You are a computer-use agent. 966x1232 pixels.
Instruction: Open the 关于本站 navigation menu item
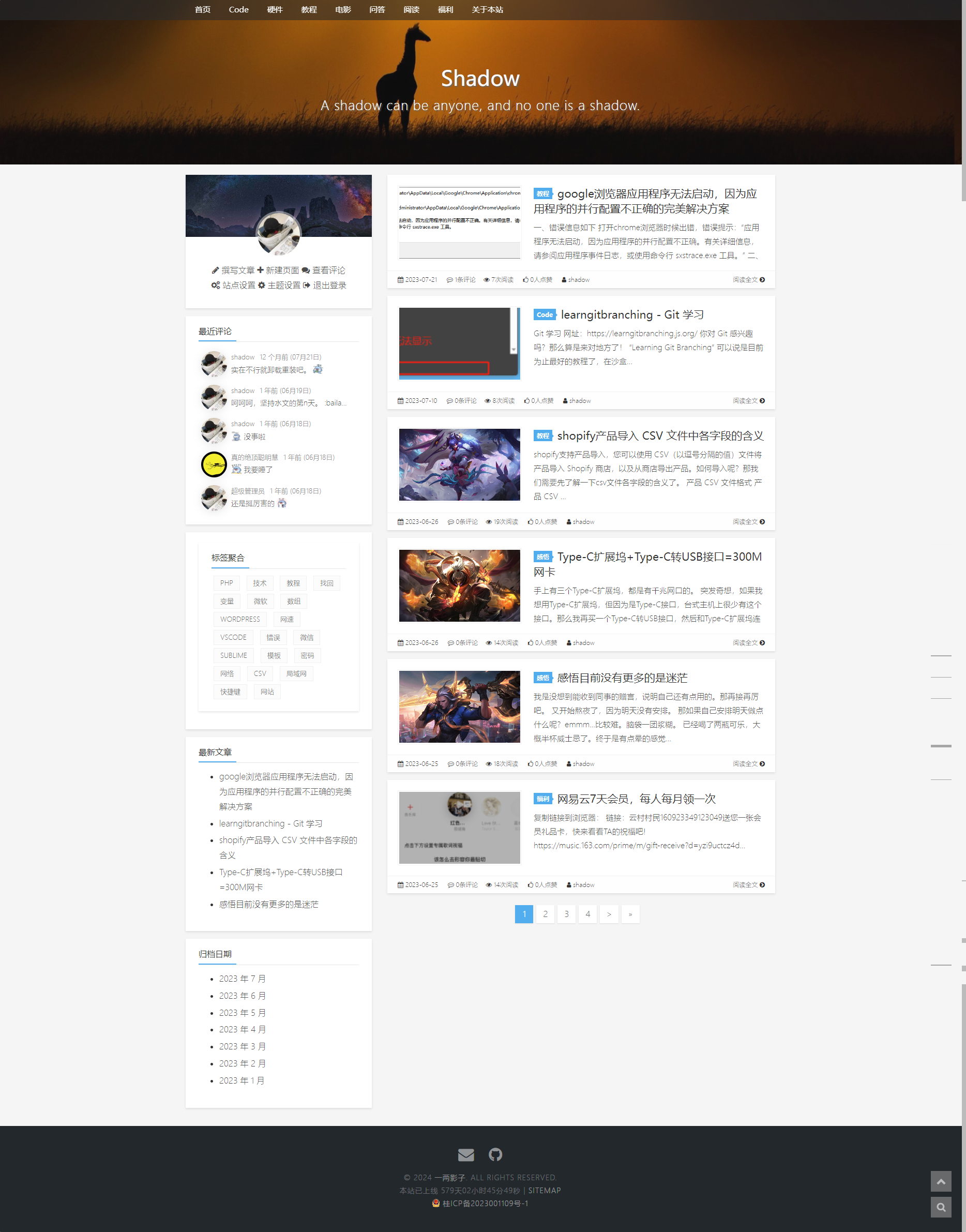[487, 10]
